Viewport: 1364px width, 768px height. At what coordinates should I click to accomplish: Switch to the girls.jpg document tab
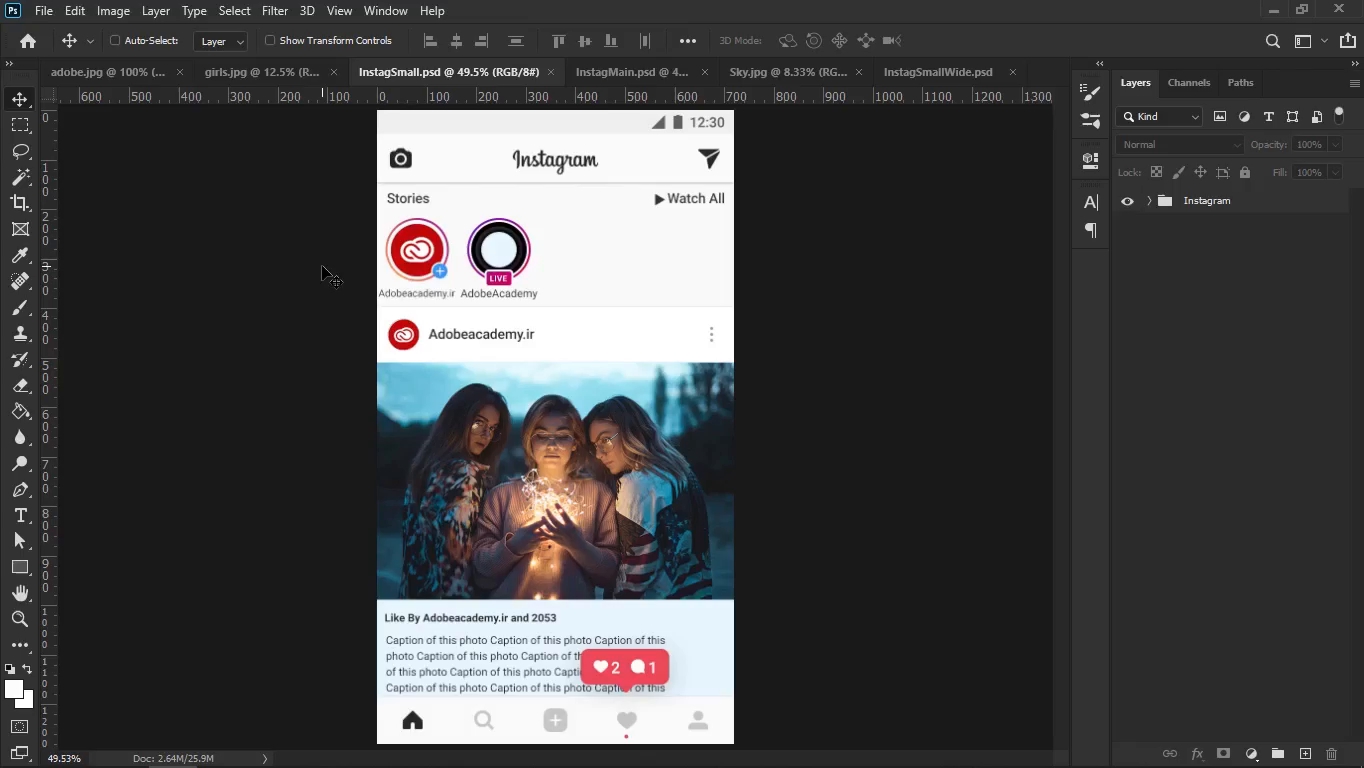click(x=261, y=72)
